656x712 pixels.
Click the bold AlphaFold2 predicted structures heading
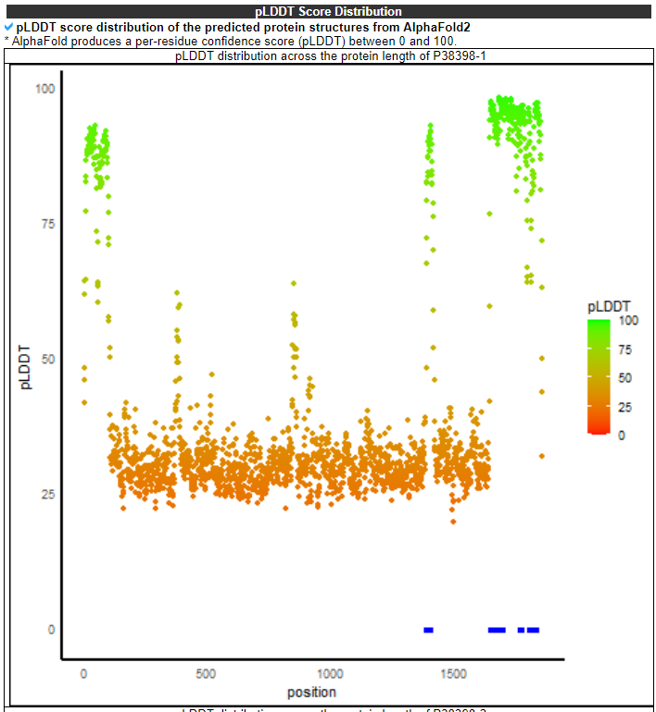pos(243,27)
